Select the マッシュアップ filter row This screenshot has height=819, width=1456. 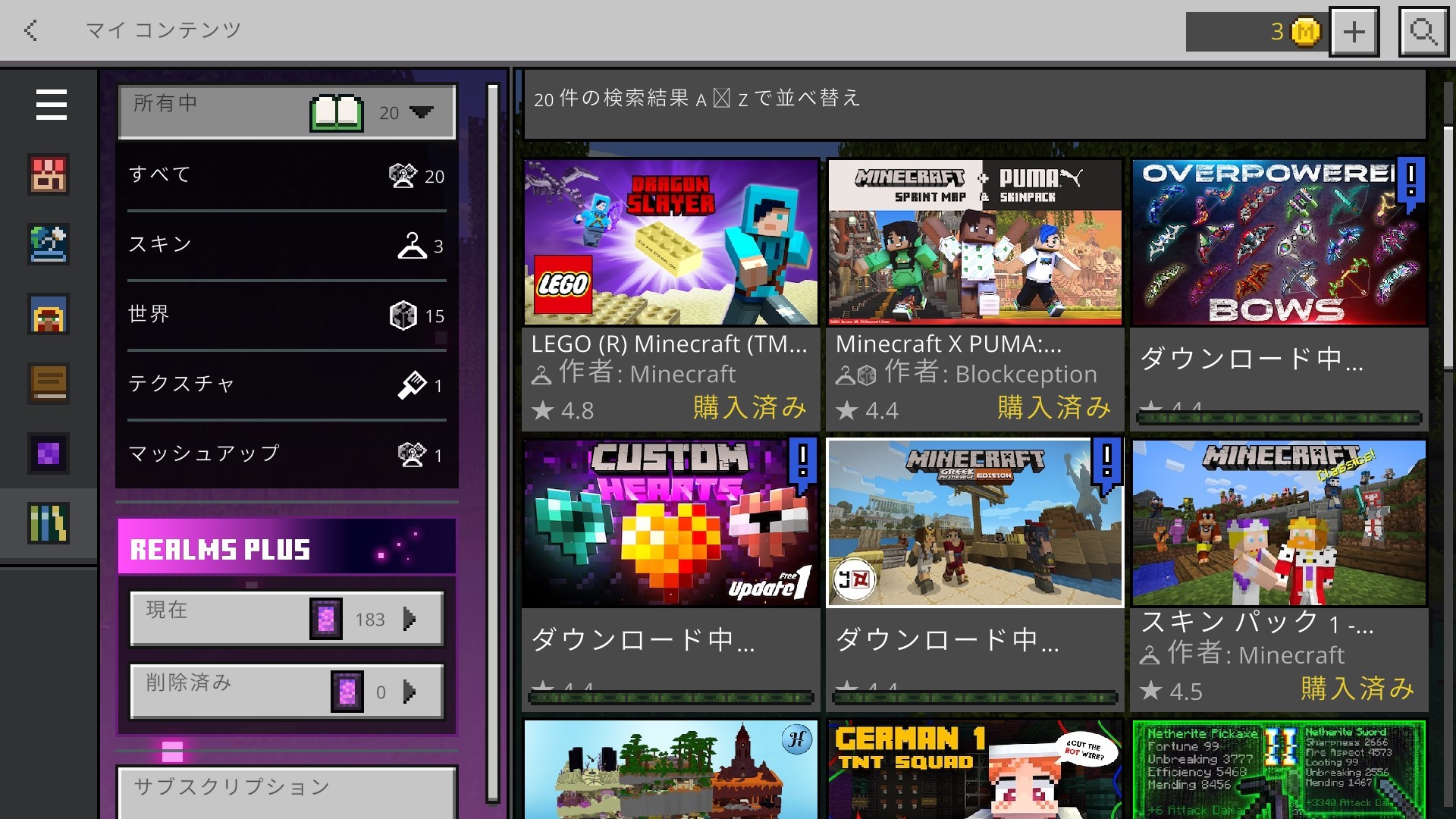coord(287,454)
